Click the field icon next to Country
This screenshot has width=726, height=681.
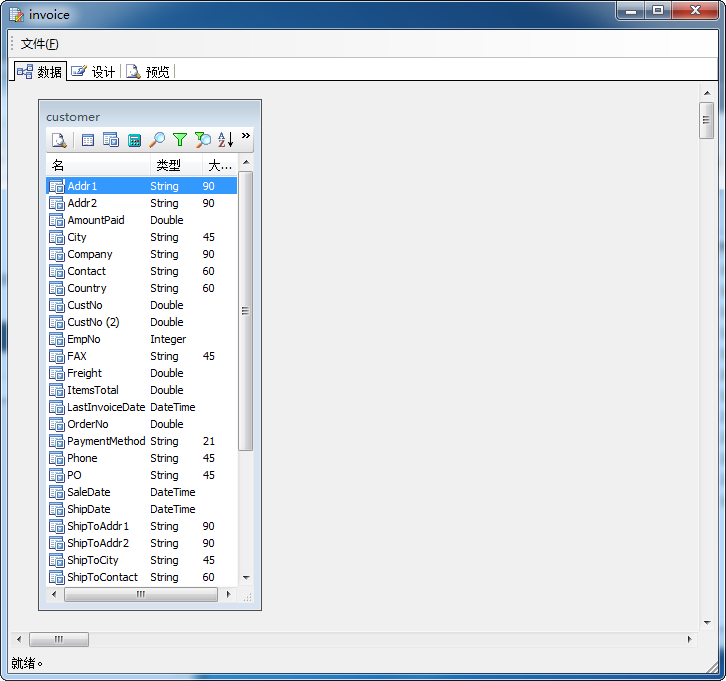[x=56, y=288]
